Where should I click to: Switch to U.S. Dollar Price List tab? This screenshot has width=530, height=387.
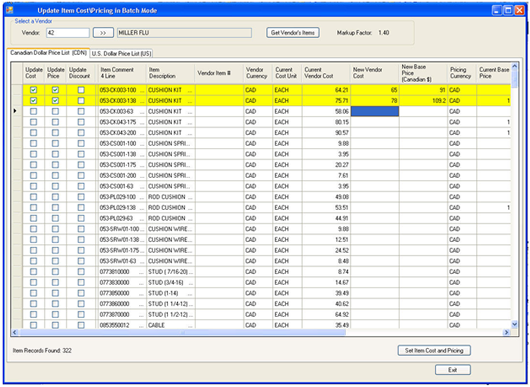click(x=122, y=53)
